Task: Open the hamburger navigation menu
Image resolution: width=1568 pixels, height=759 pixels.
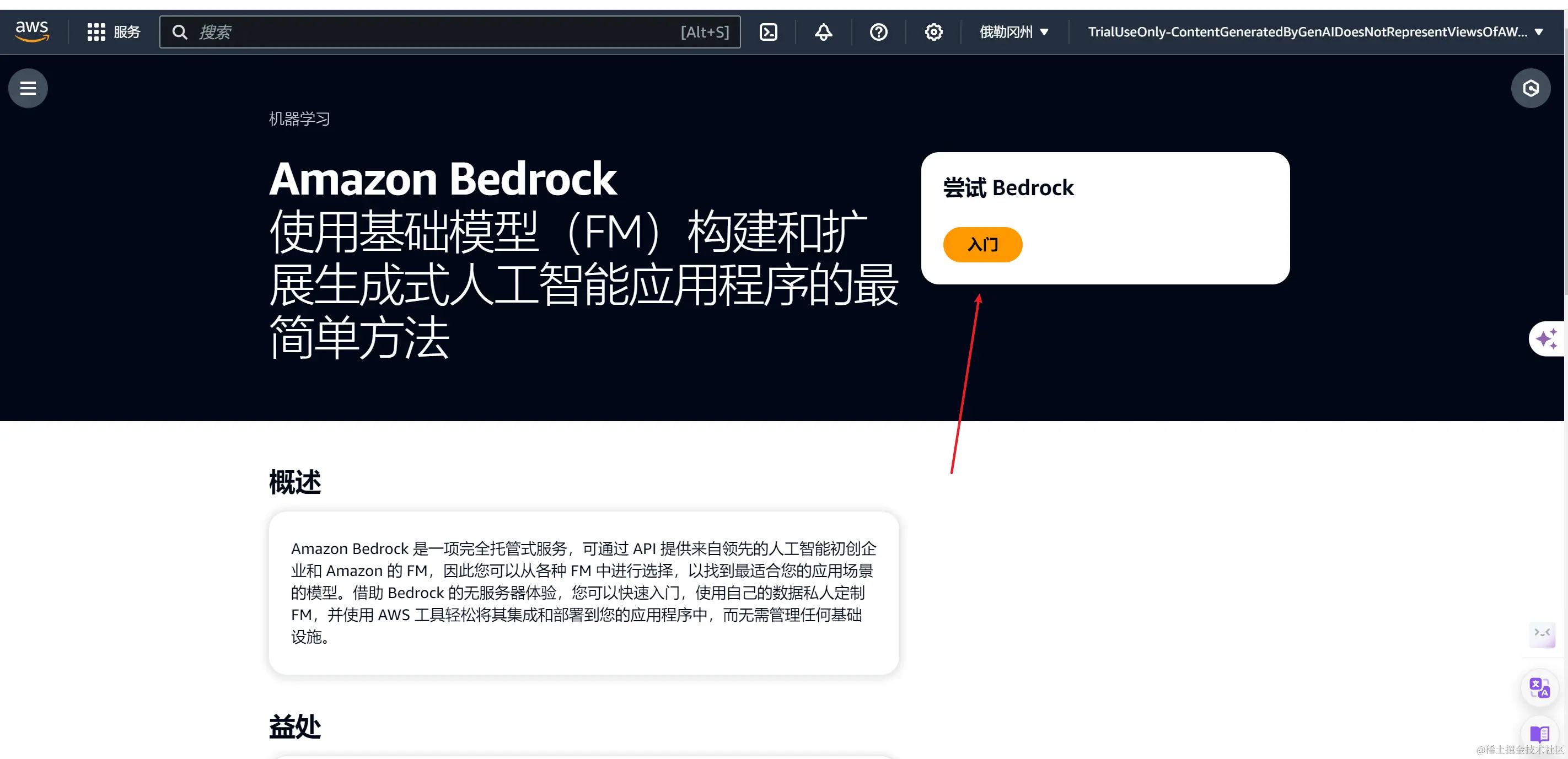Action: tap(28, 88)
